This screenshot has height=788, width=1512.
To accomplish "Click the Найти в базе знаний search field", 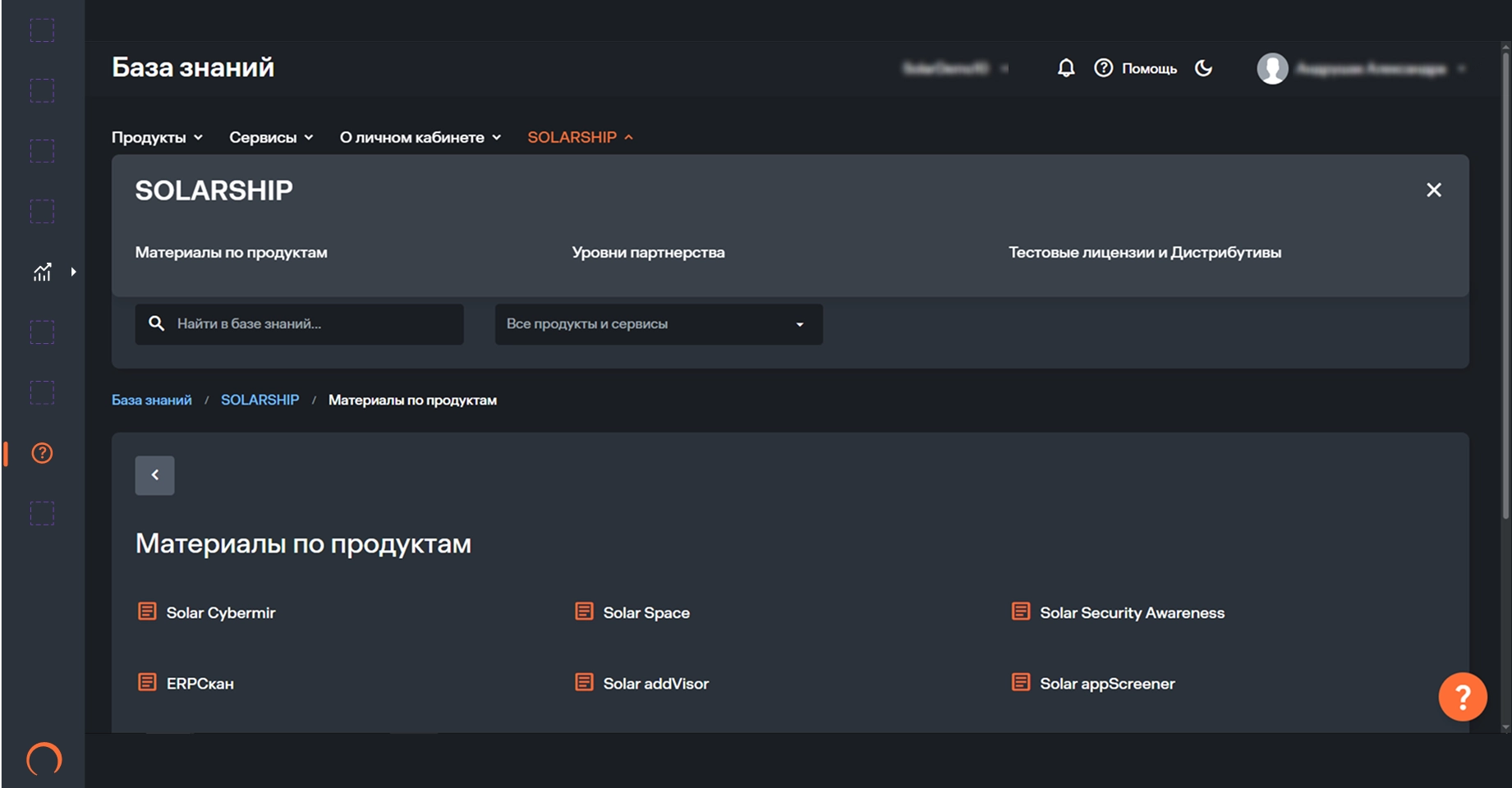I will [x=299, y=324].
